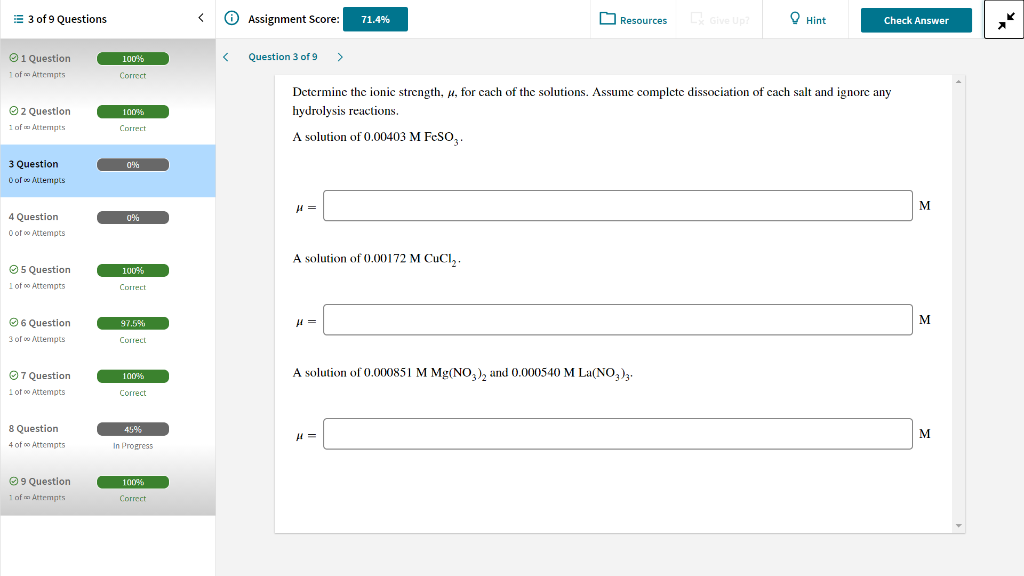Click the Resources folder icon
Screen dimensions: 1024x576
[607, 18]
